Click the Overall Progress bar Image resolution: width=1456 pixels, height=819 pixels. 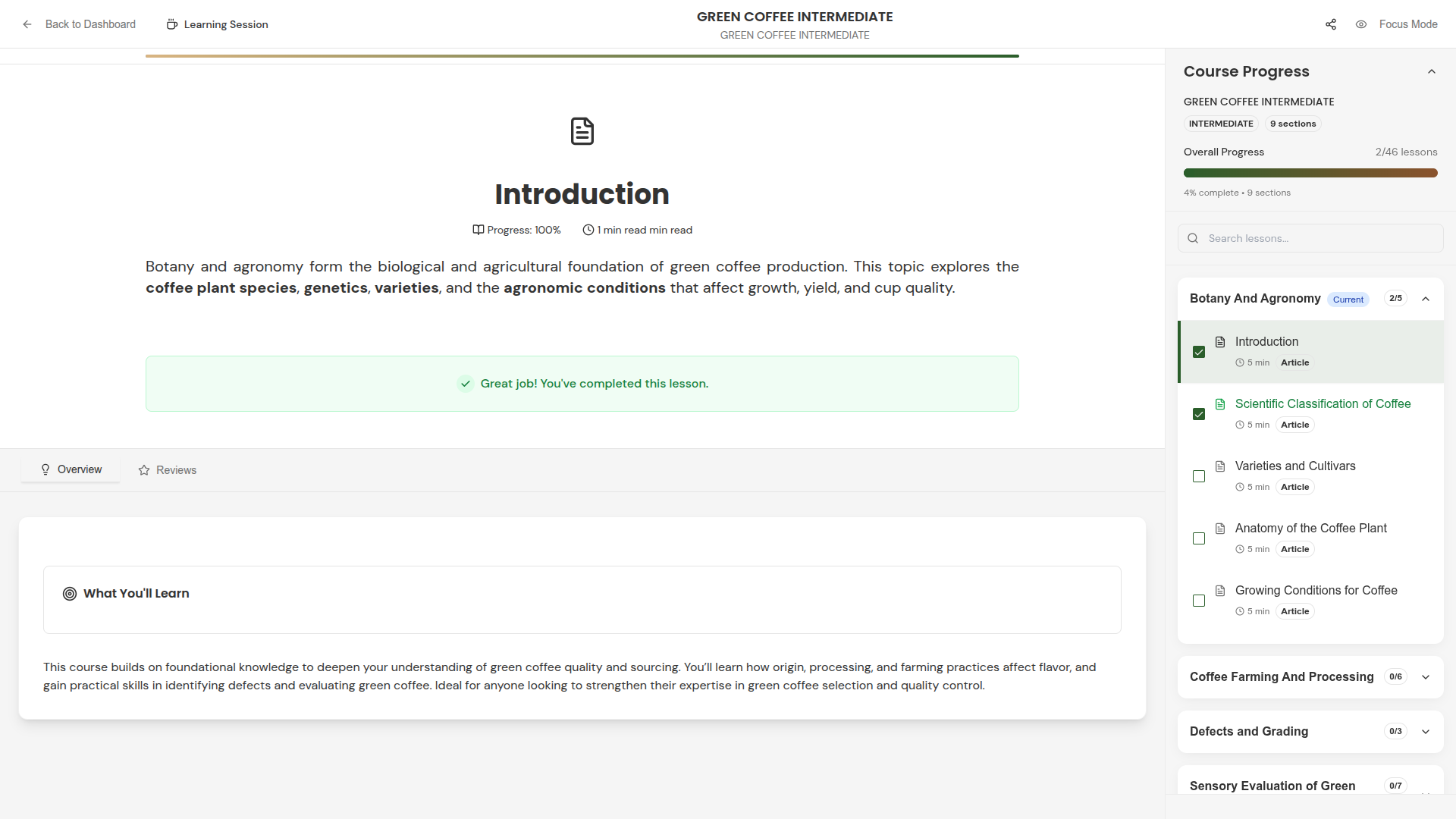coord(1310,173)
